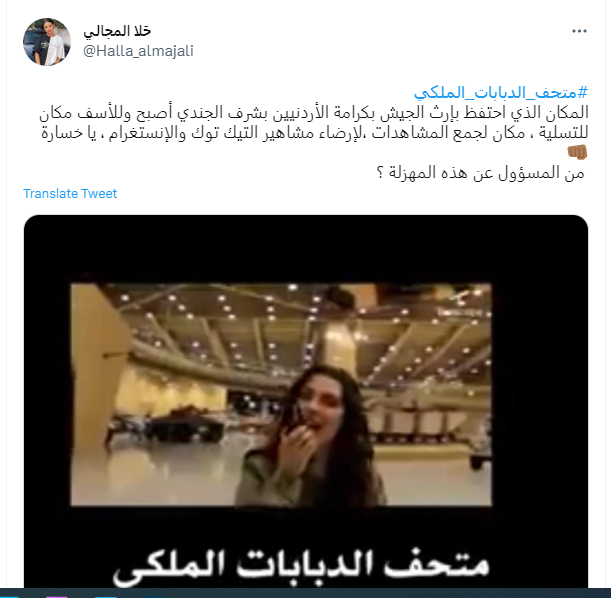Click the tweet's first line starting المكان الذي
The width and height of the screenshot is (611, 598).
tap(314, 113)
